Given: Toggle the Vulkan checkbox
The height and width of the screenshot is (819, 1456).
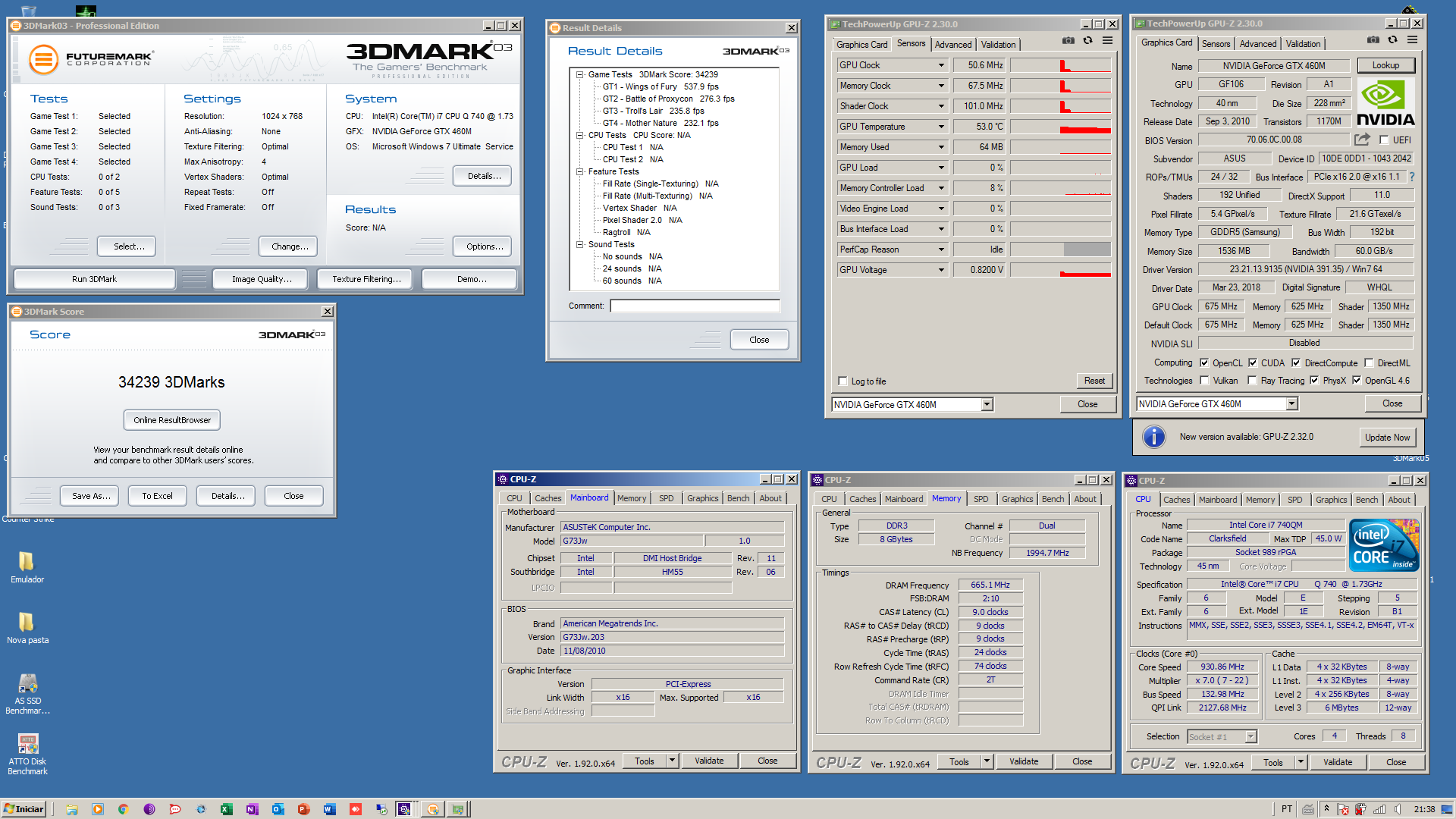Looking at the screenshot, I should coord(1203,380).
